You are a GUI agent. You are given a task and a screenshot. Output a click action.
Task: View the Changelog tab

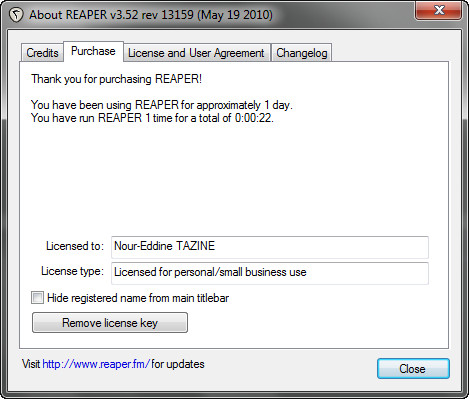302,53
